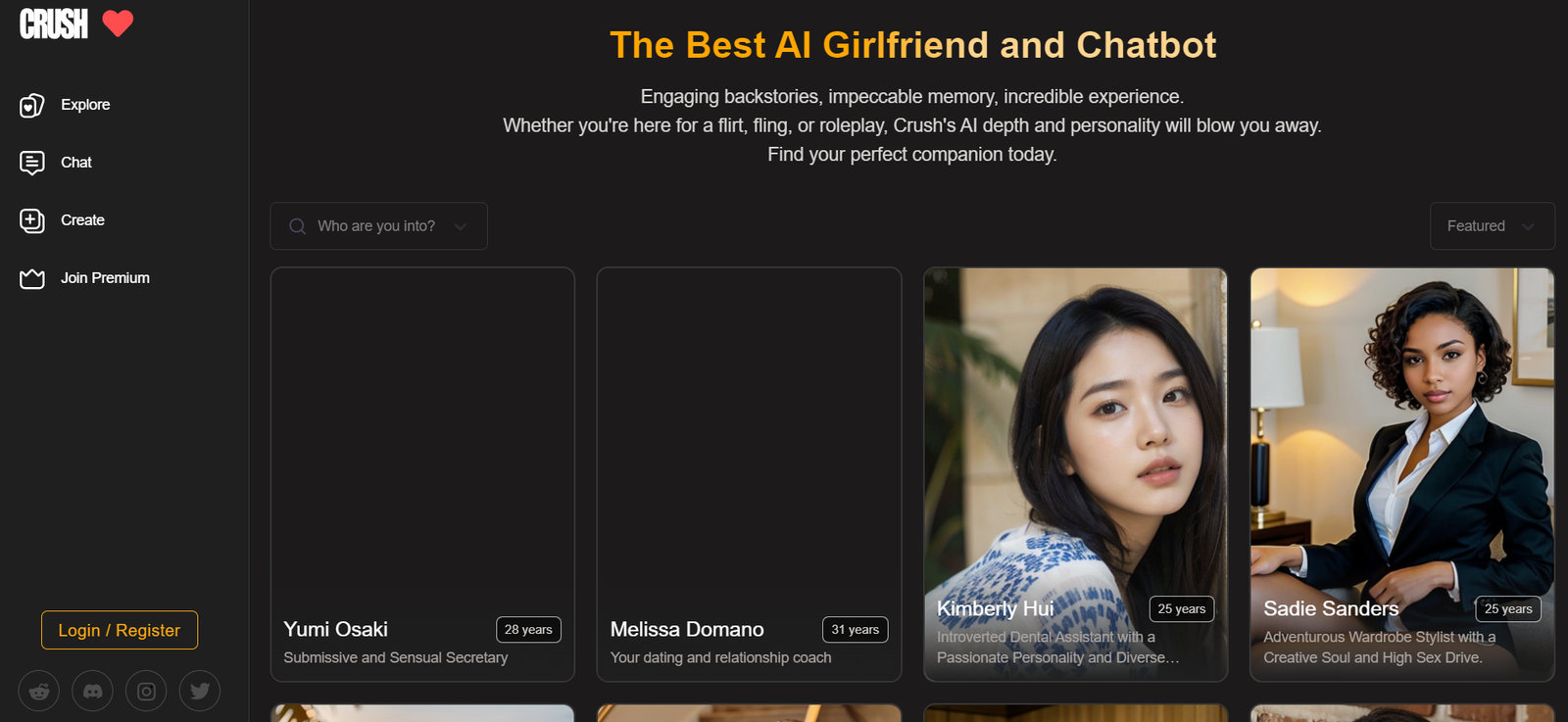This screenshot has width=1568, height=722.
Task: Expand the Featured sort dropdown
Action: (1492, 226)
